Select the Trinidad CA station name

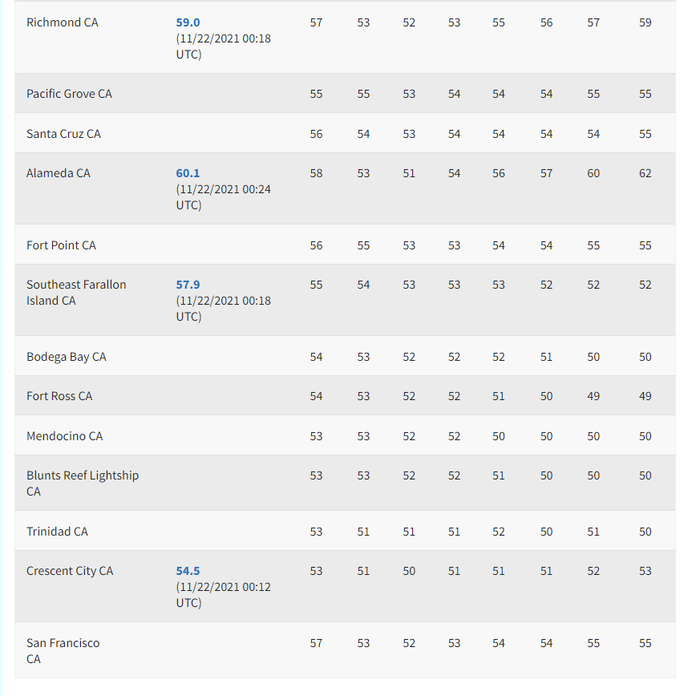[x=57, y=532]
